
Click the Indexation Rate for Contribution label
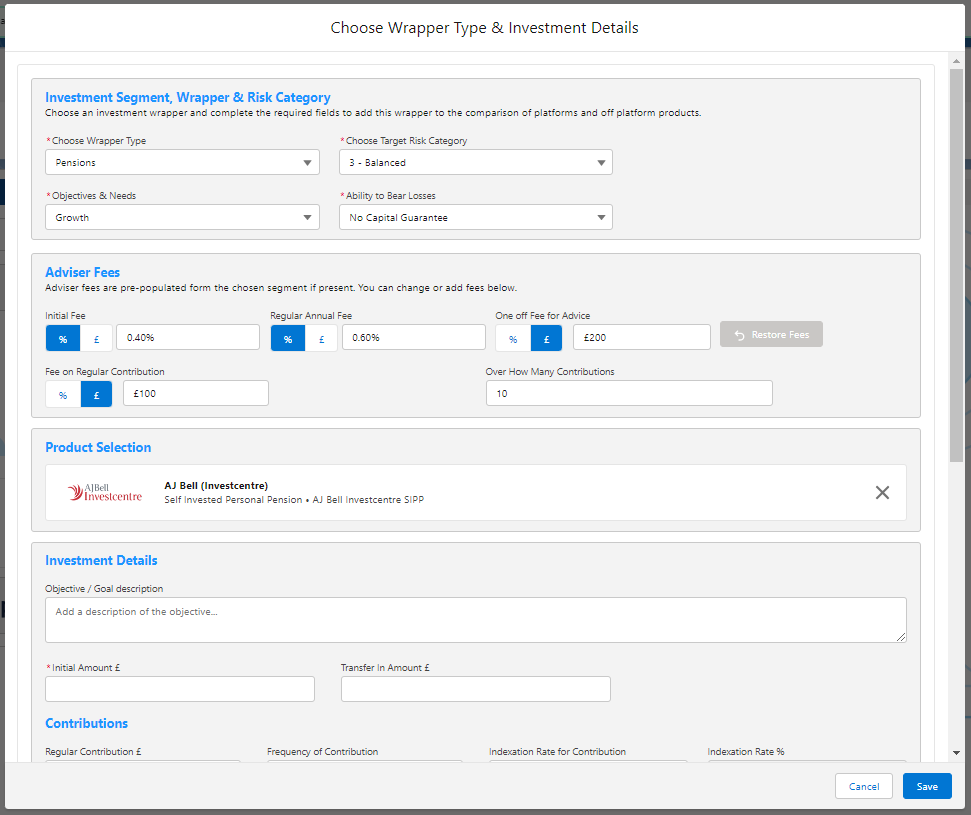click(x=557, y=751)
